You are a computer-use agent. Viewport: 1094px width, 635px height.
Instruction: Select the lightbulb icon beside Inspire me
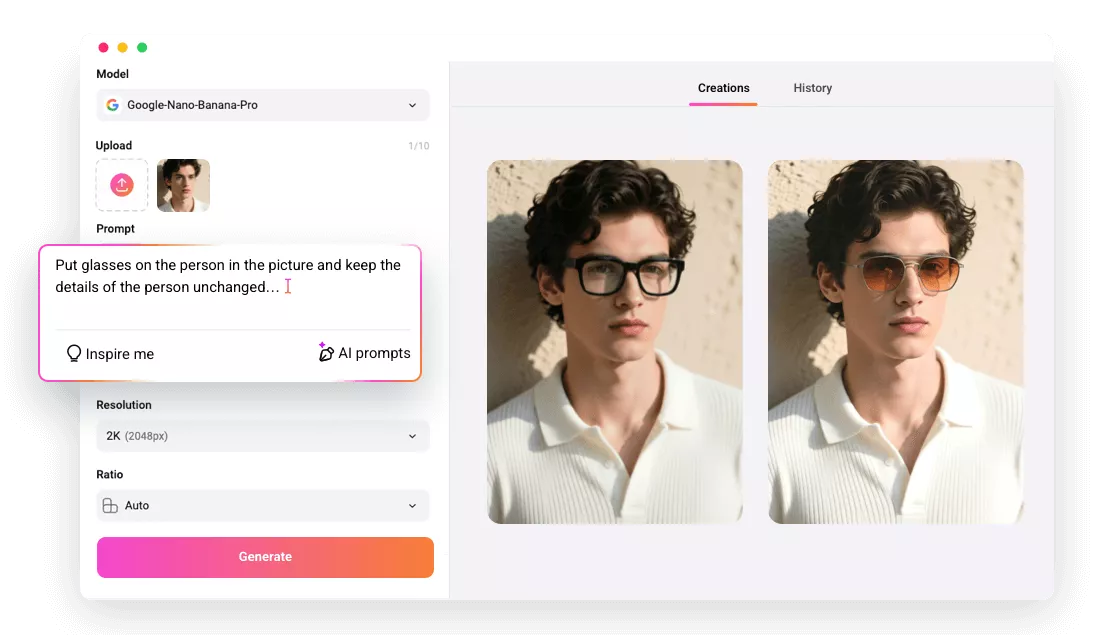point(73,353)
